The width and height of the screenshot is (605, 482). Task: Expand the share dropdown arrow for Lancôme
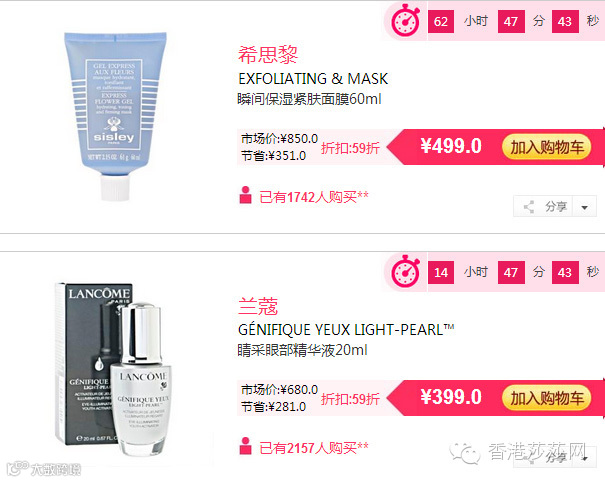coord(586,458)
